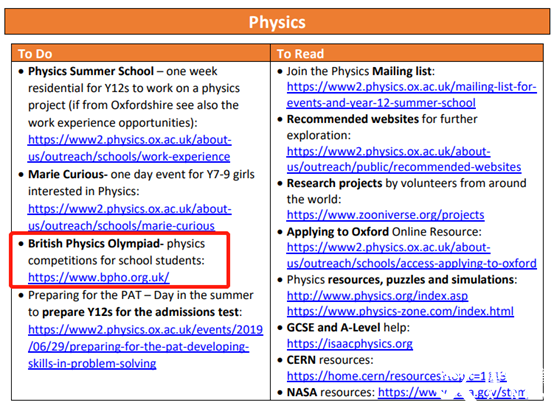Click the Marie Curious bold heading
This screenshot has width=554, height=408.
[68, 174]
